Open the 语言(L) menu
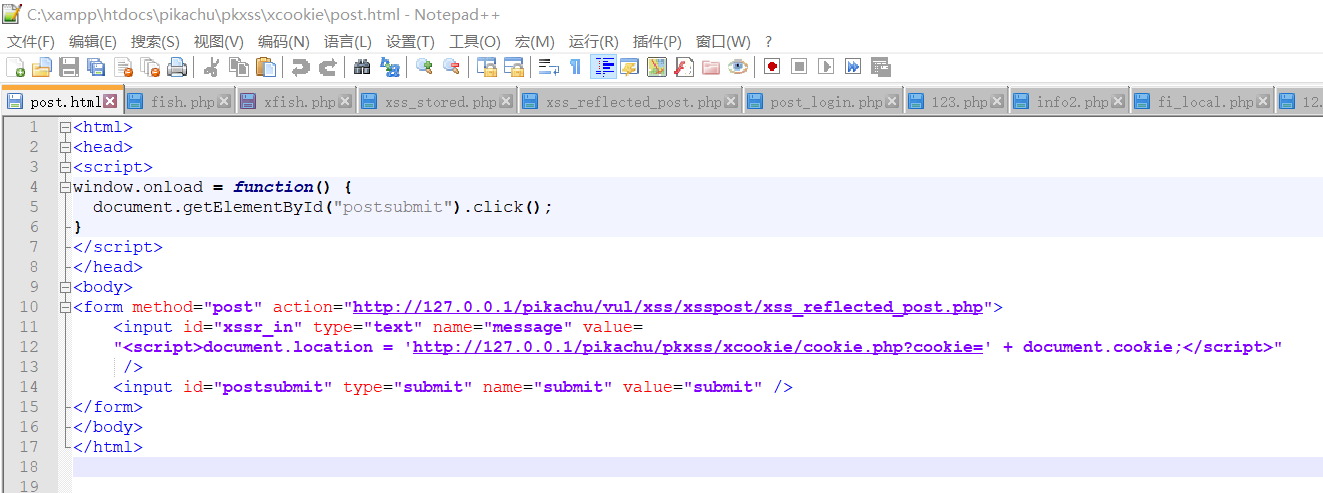The width and height of the screenshot is (1323, 493). pyautogui.click(x=347, y=41)
